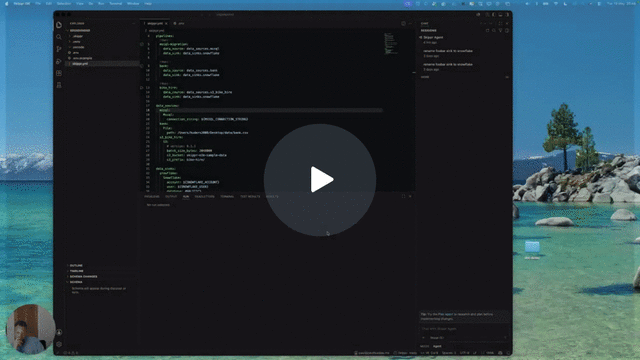Viewport: 640px width, 360px height.
Task: Click the notifications bell in the status bar
Action: point(508,353)
